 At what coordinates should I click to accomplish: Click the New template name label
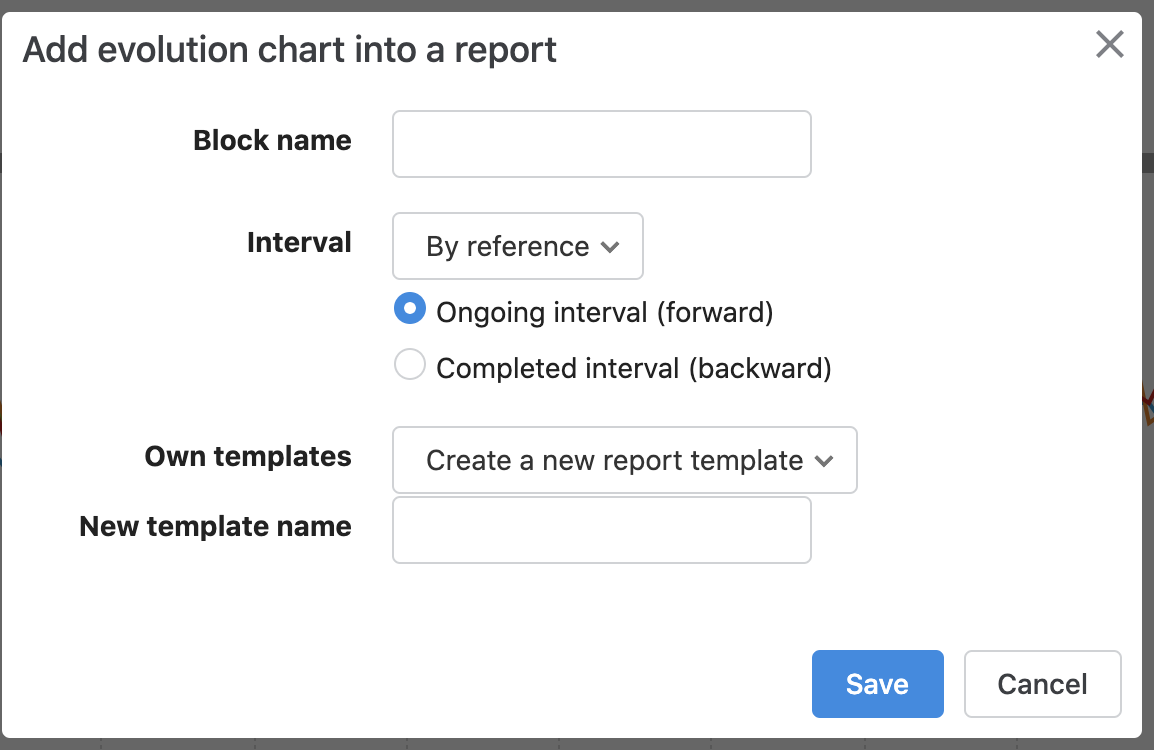tap(216, 526)
